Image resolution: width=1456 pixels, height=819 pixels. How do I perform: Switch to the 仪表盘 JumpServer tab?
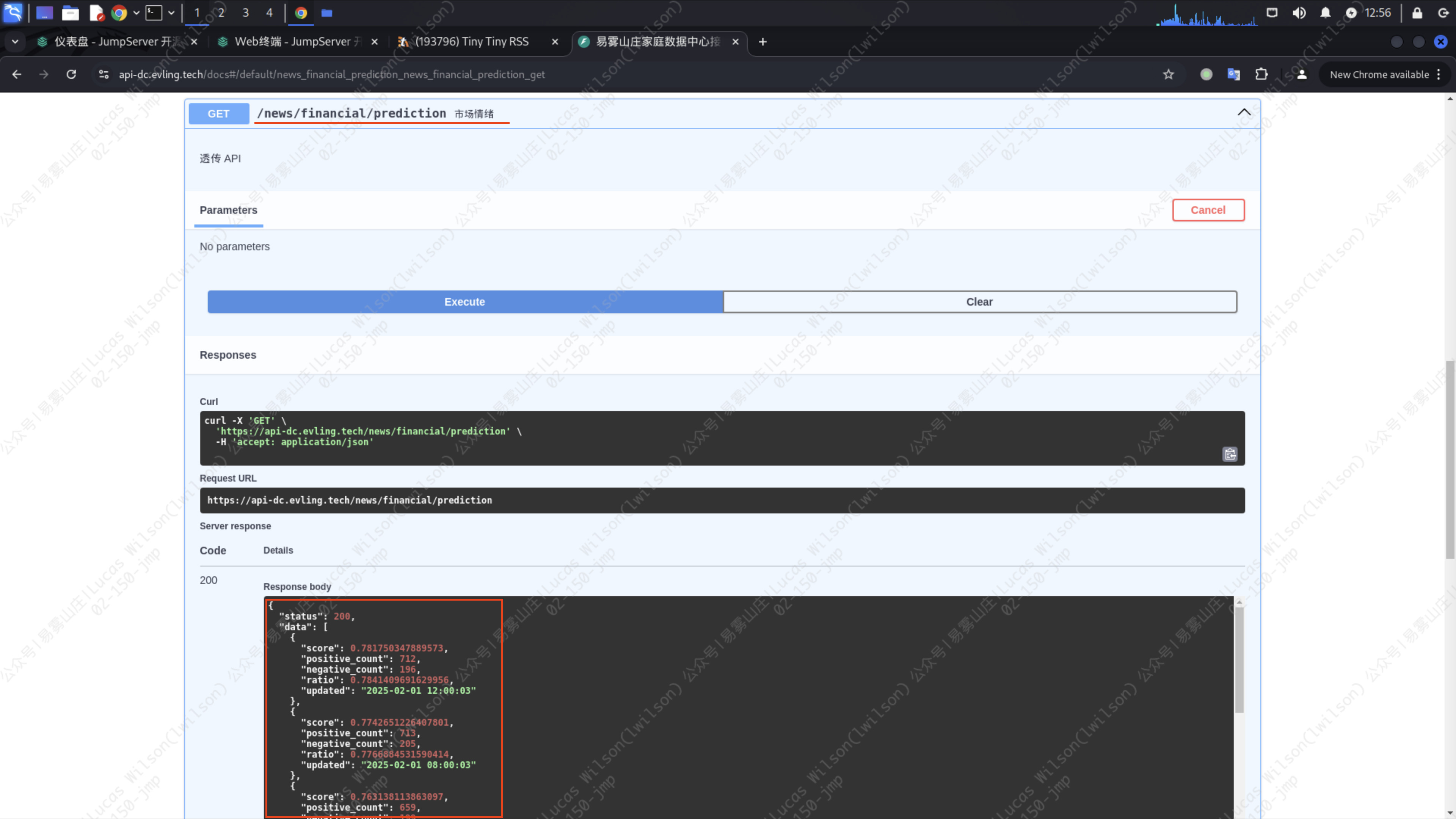tap(110, 42)
